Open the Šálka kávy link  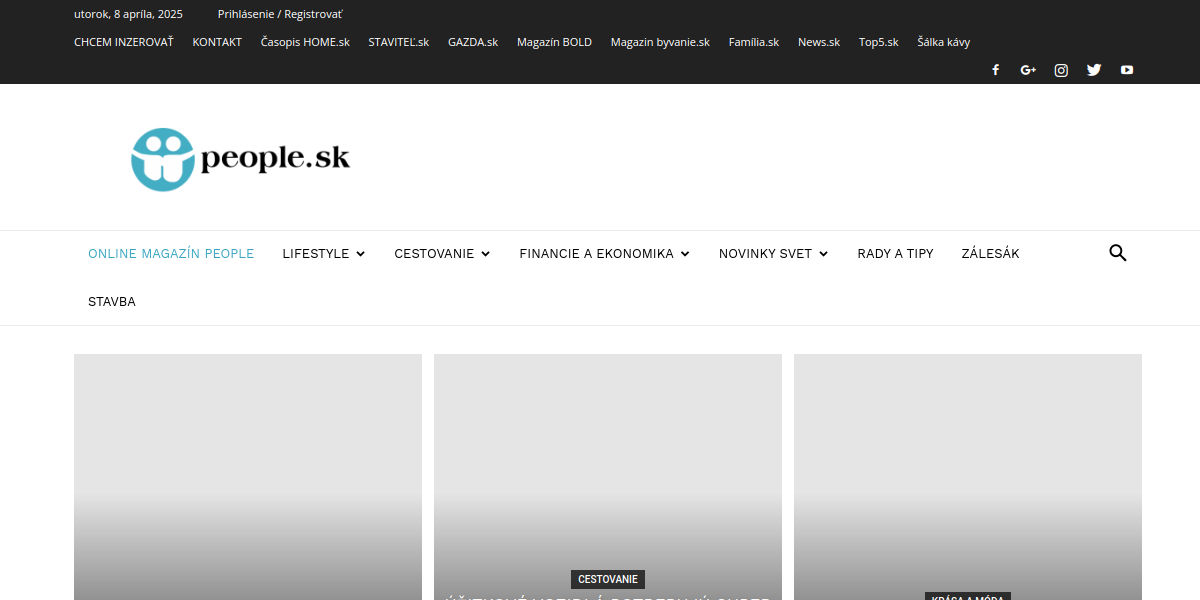tap(944, 42)
